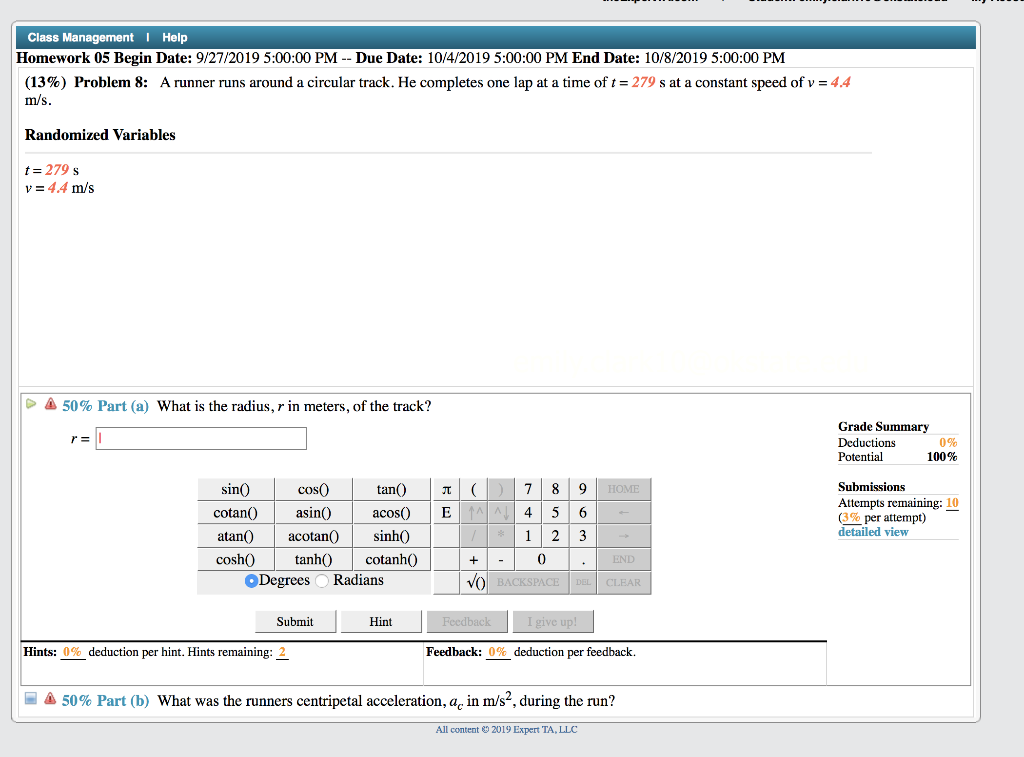The image size is (1024, 757).
Task: Click the scientific notation E key
Action: pos(446,512)
